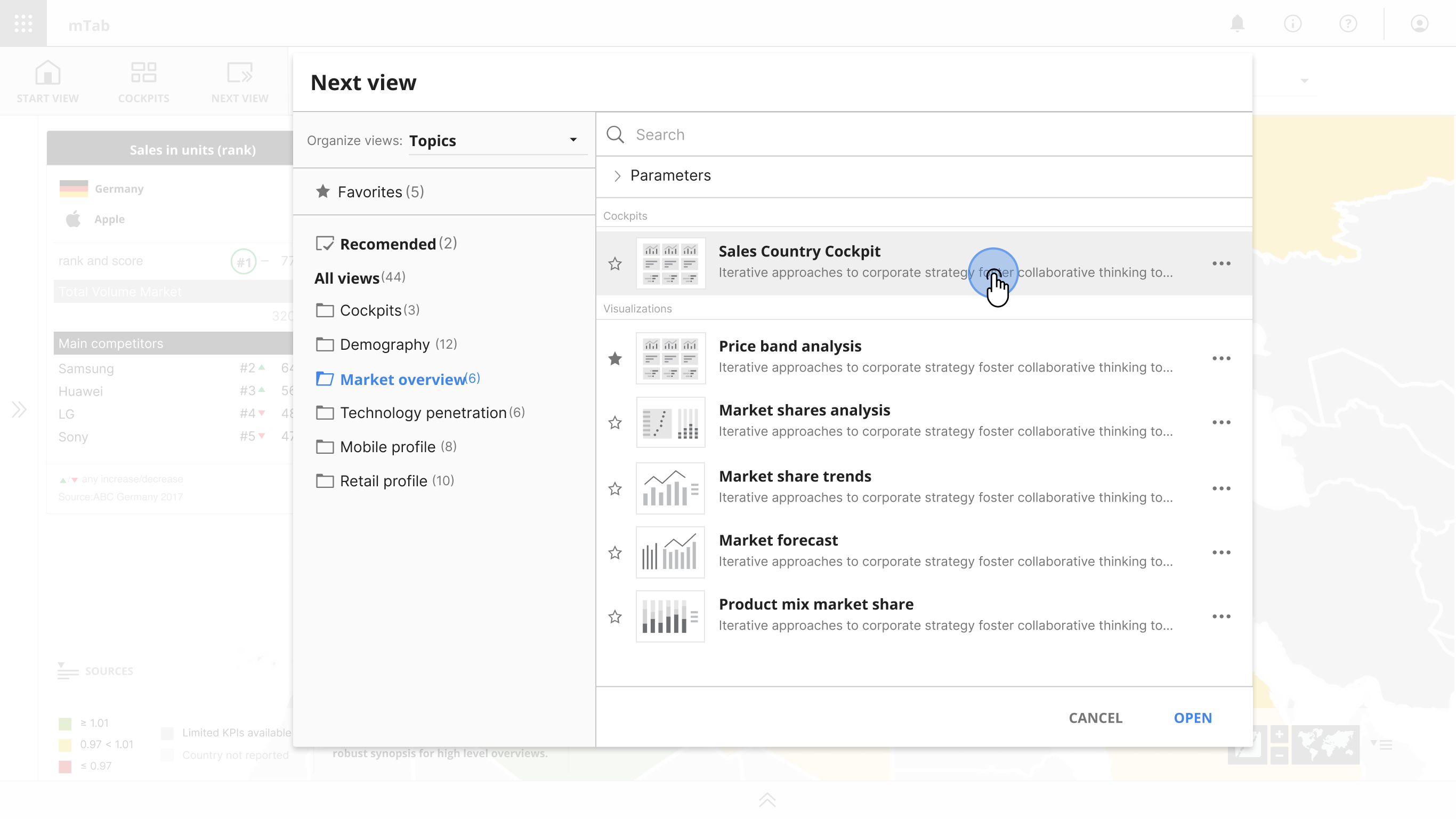Favorite Sales Country Cockpit star

(x=615, y=263)
